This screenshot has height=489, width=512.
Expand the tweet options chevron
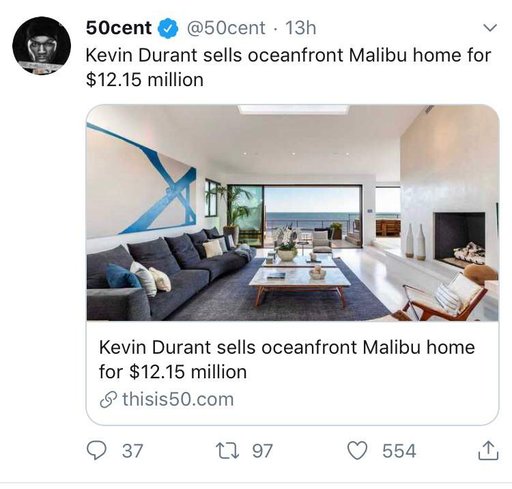[x=490, y=28]
